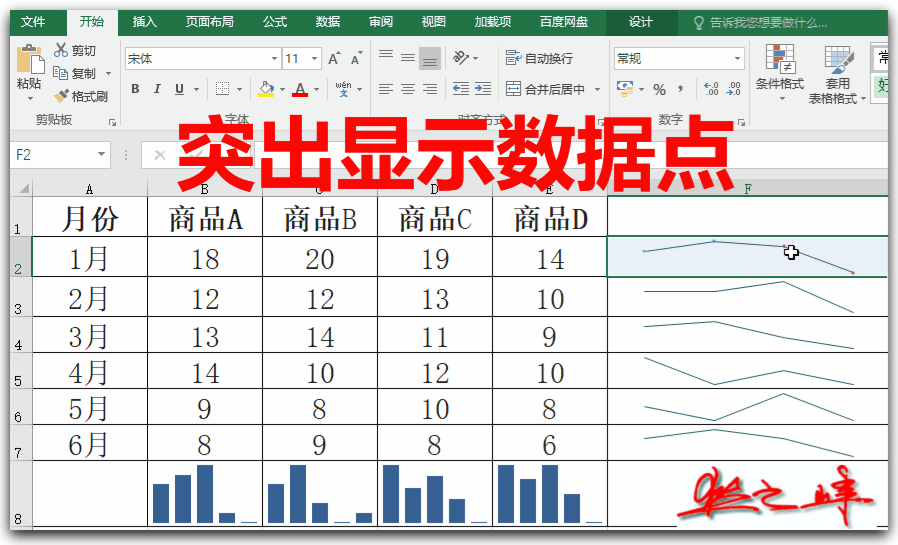
Task: Switch to the 页面布局 tab
Action: pyautogui.click(x=209, y=22)
